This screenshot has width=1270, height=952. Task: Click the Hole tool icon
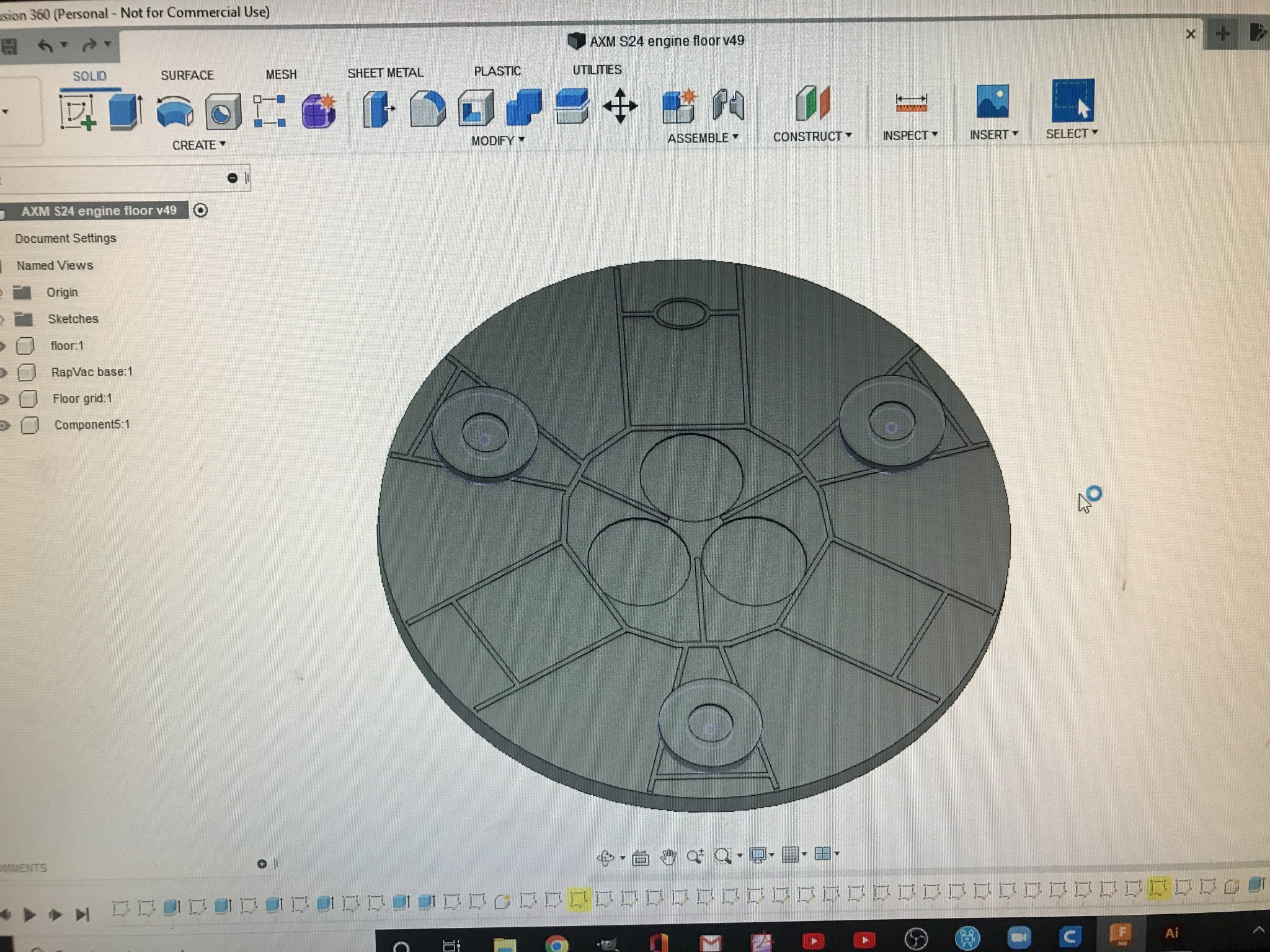[x=223, y=112]
